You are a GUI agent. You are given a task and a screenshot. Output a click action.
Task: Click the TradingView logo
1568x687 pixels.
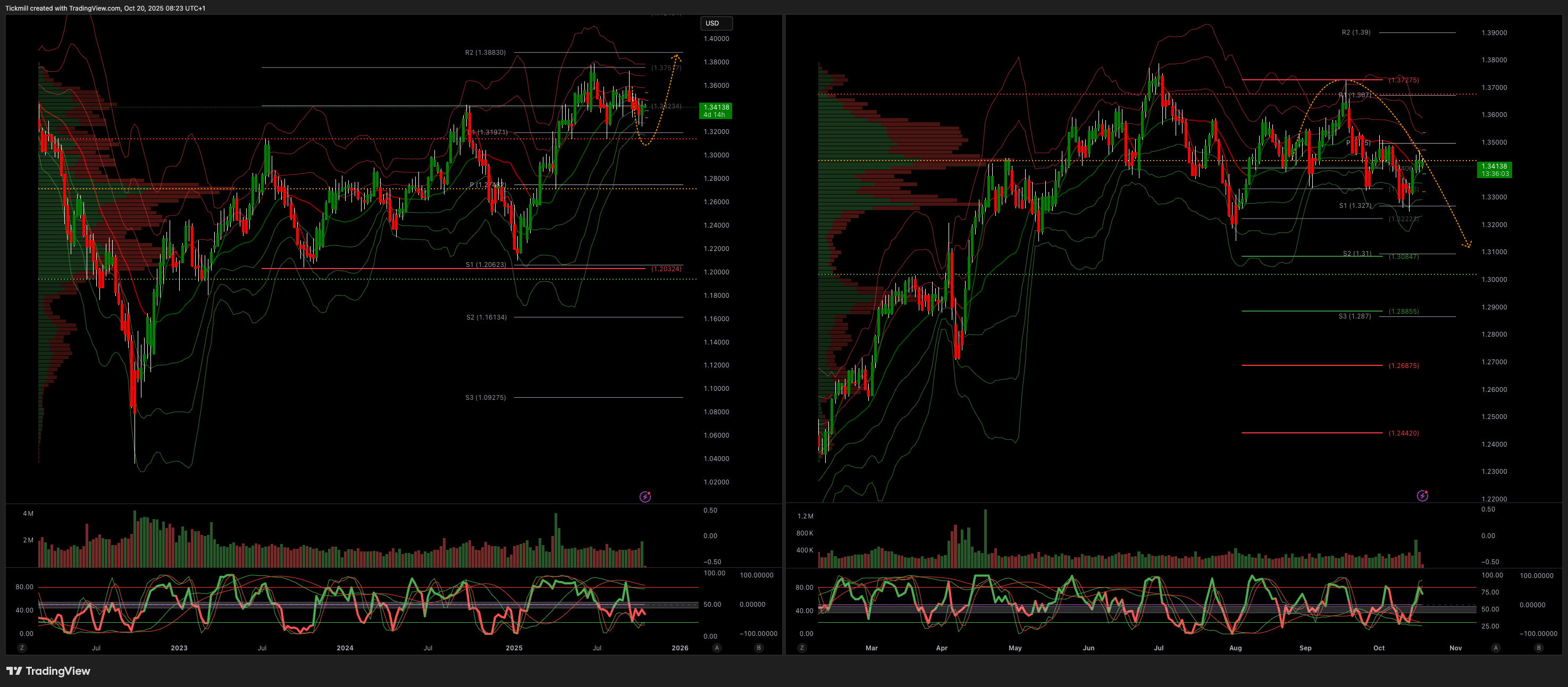click(x=48, y=671)
